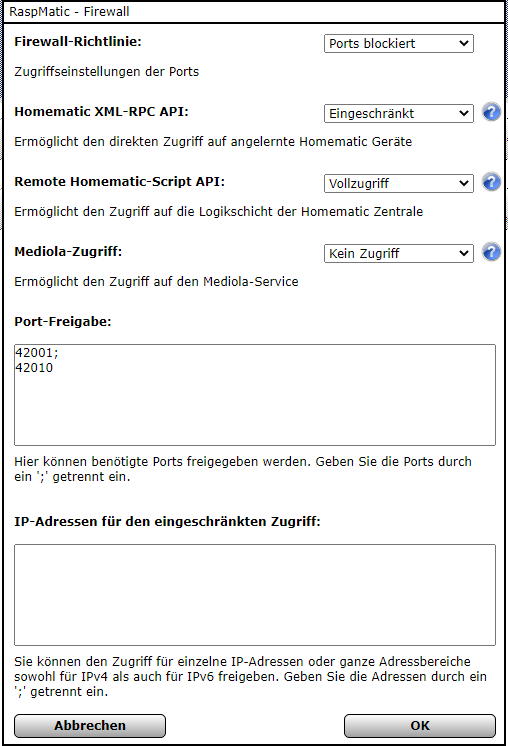This screenshot has height=746, width=508.
Task: Place cursor after the 42010 port entry
Action: click(x=54, y=368)
